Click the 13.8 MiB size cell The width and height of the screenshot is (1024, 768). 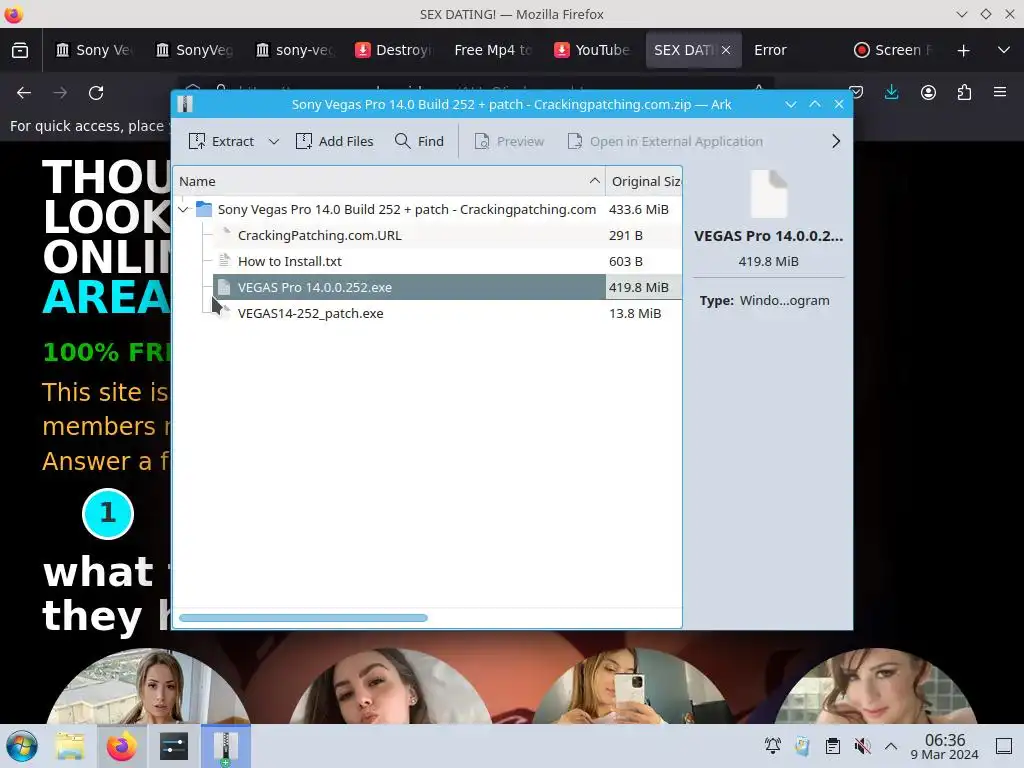635,313
